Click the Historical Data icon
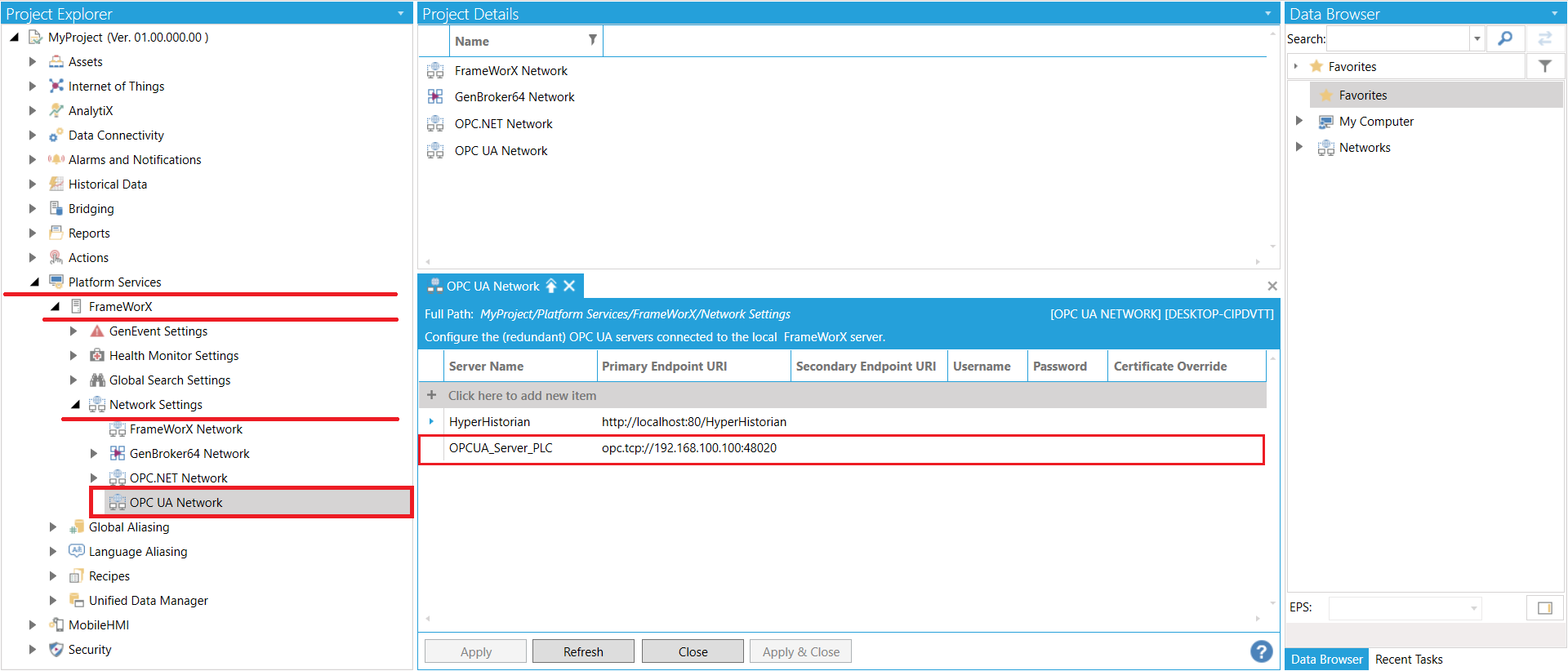1568x671 pixels. (56, 184)
